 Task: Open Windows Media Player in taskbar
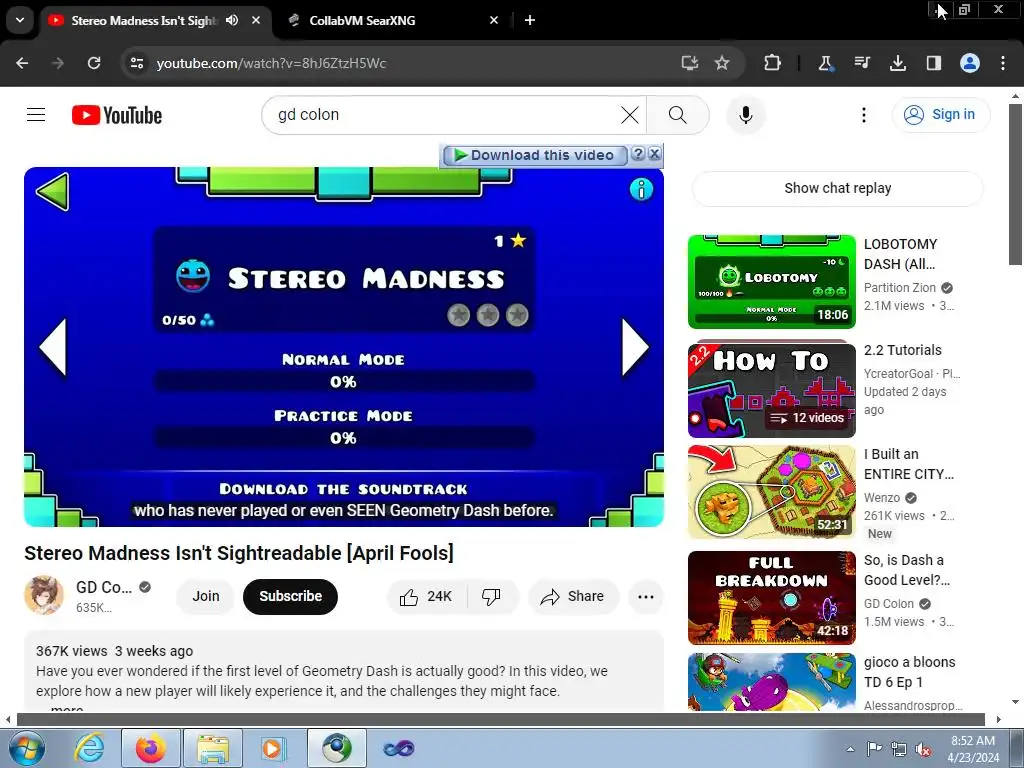[x=273, y=748]
